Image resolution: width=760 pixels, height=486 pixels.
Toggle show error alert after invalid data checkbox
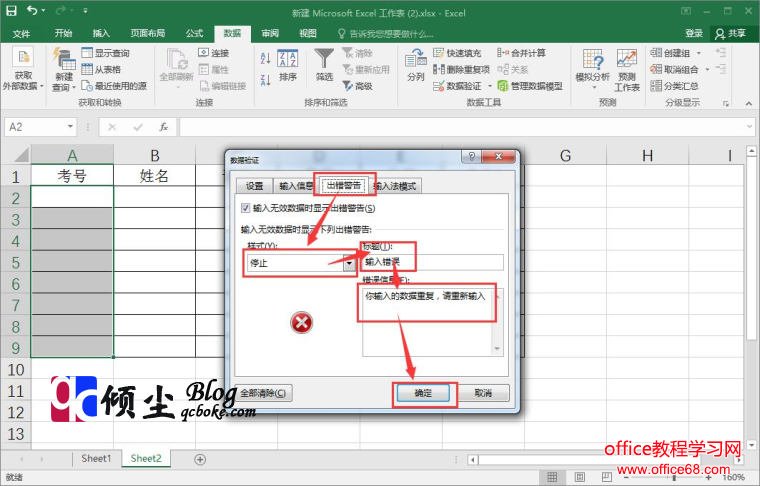click(x=245, y=208)
